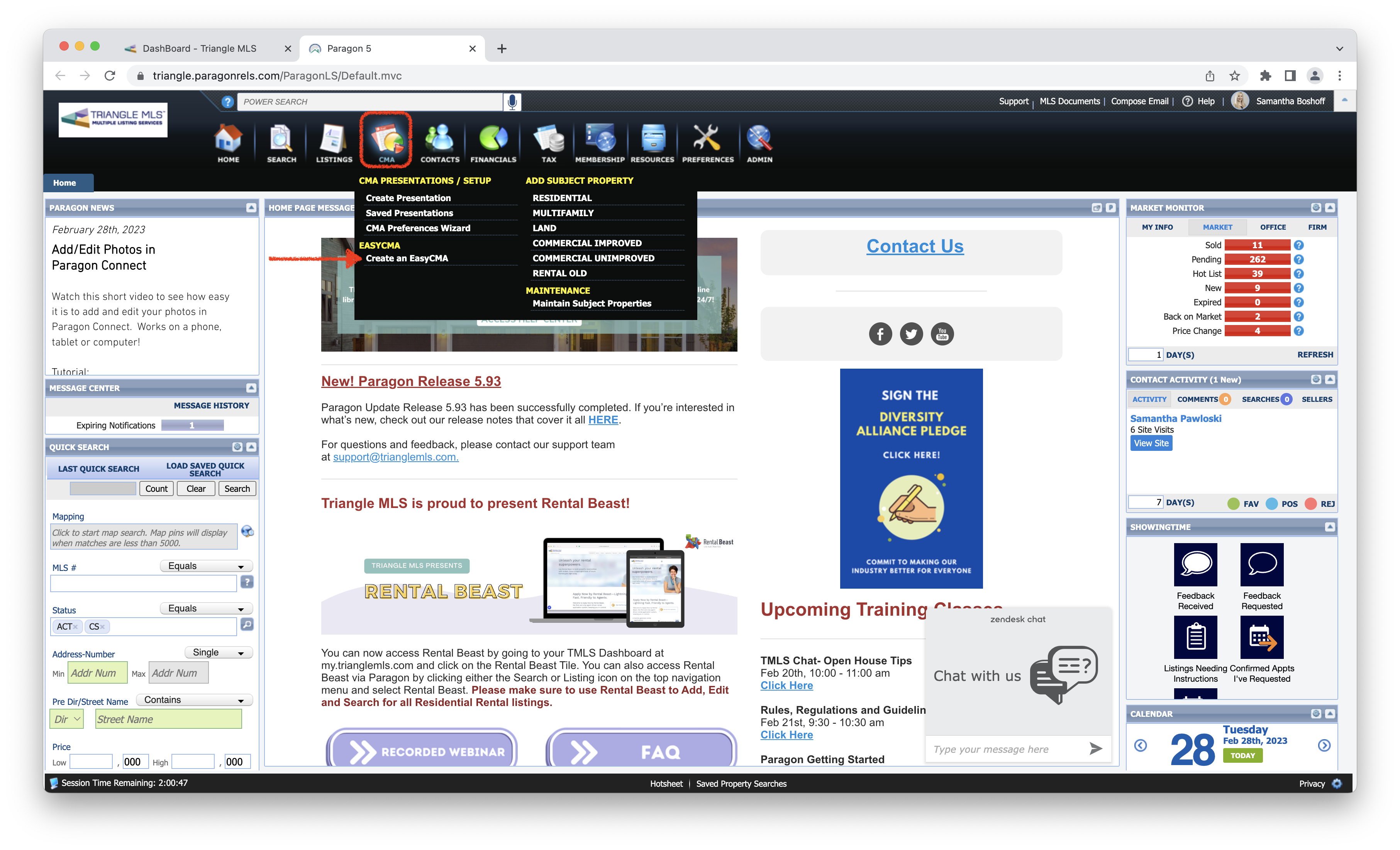Collapse the Paragon News panel
The width and height of the screenshot is (1400, 850).
[251, 207]
